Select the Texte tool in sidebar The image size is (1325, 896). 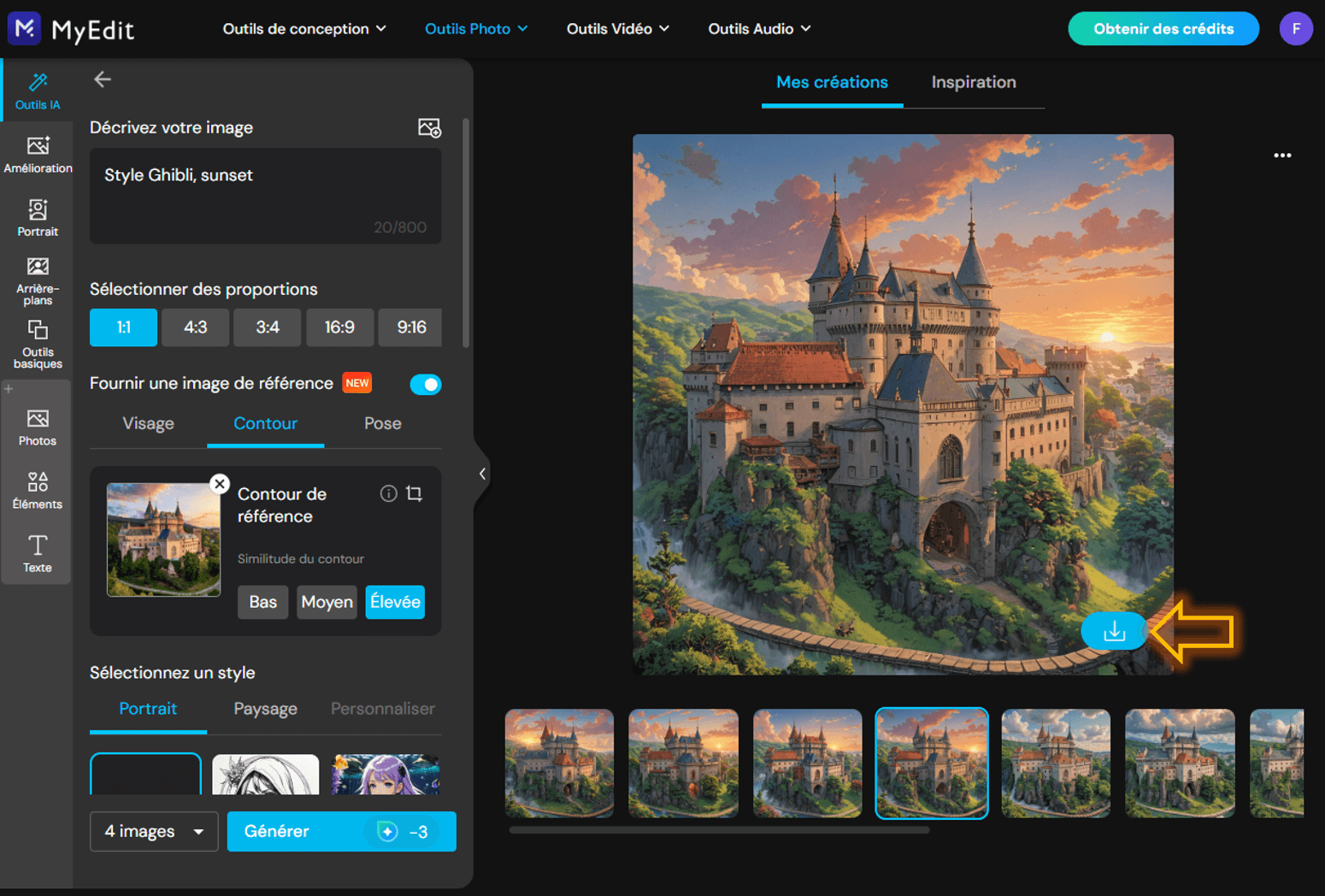[x=38, y=554]
